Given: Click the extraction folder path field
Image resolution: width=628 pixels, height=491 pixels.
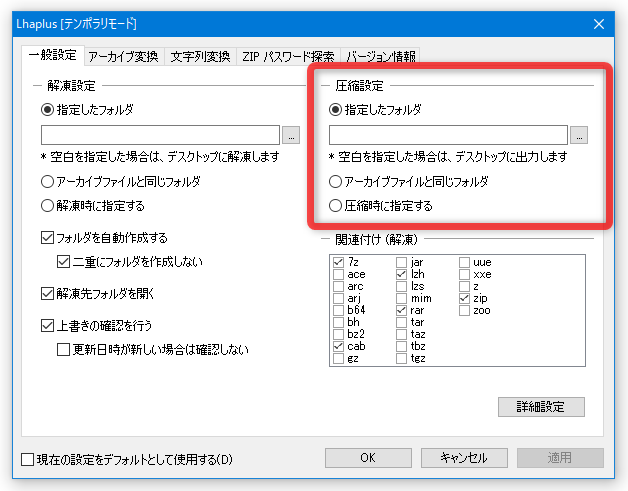Looking at the screenshot, I should click(x=160, y=135).
